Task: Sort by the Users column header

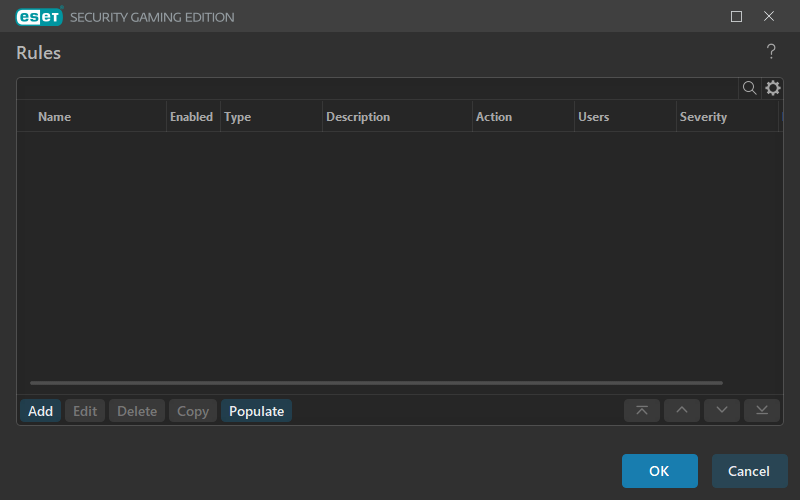Action: coord(625,117)
